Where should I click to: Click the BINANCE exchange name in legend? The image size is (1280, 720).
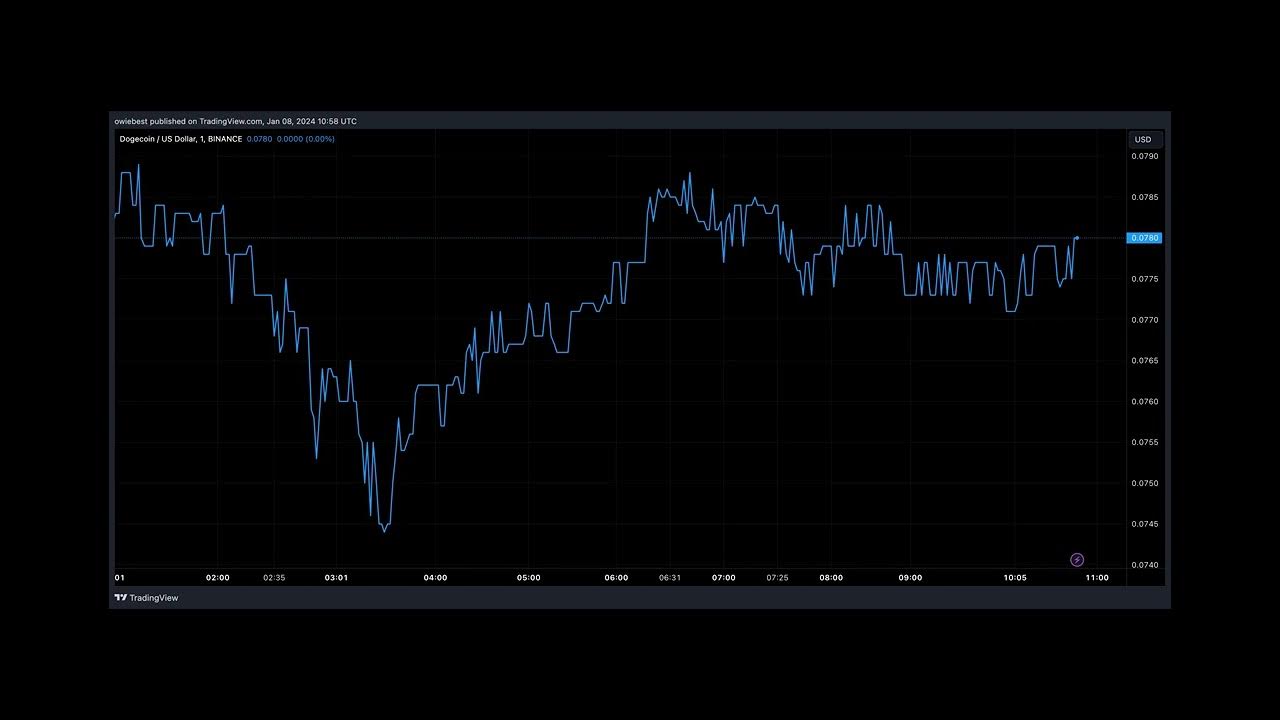[225, 139]
